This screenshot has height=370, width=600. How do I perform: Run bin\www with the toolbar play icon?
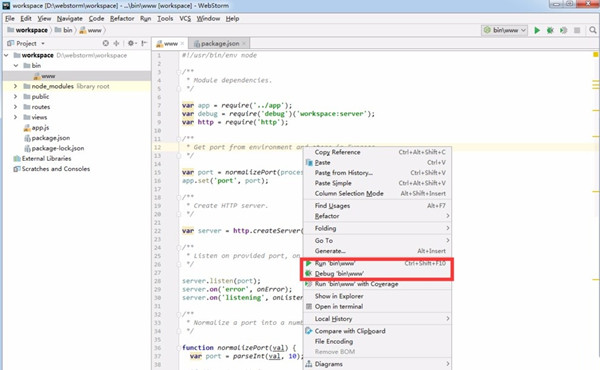click(x=537, y=30)
